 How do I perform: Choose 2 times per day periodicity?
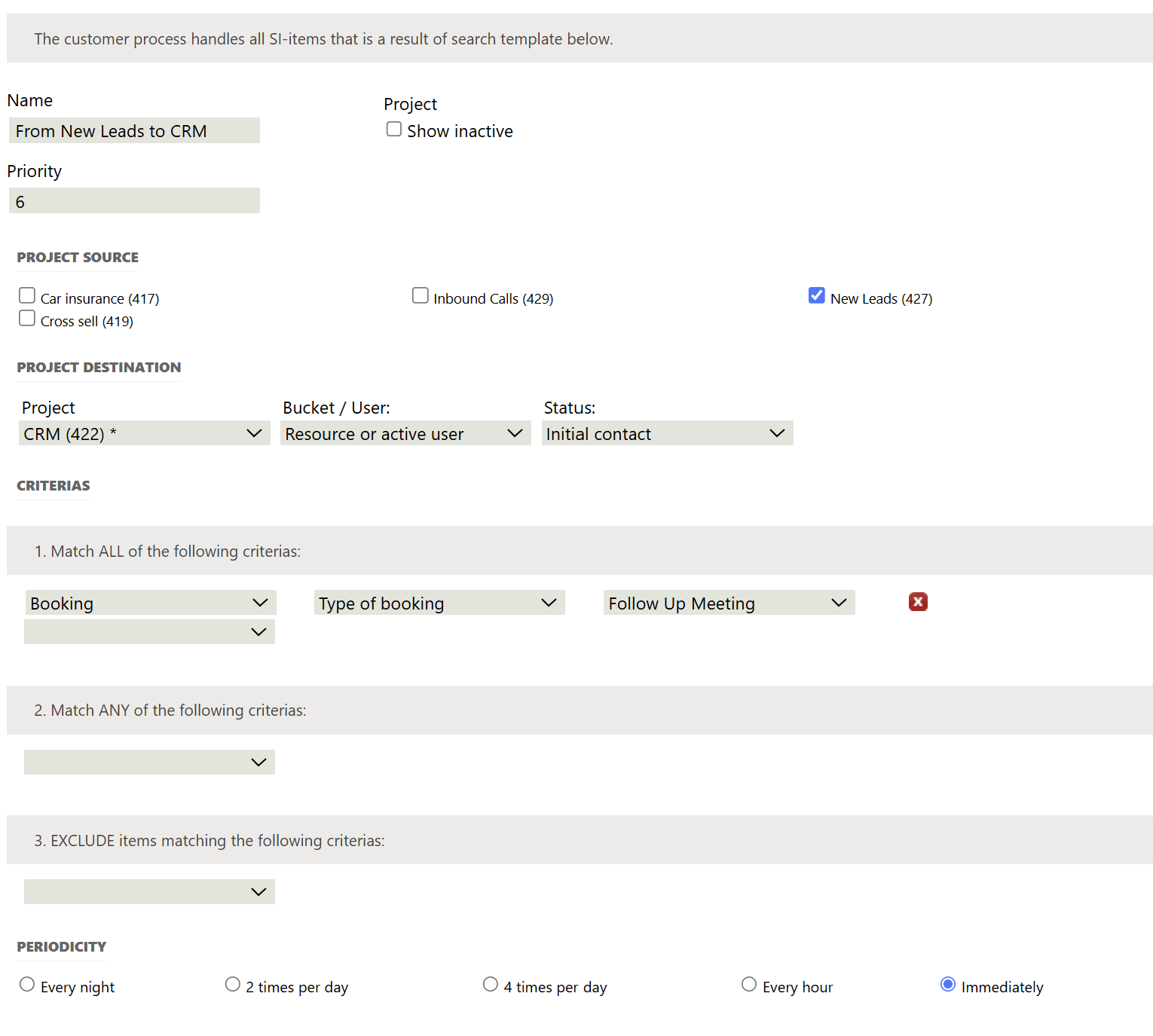click(x=233, y=985)
